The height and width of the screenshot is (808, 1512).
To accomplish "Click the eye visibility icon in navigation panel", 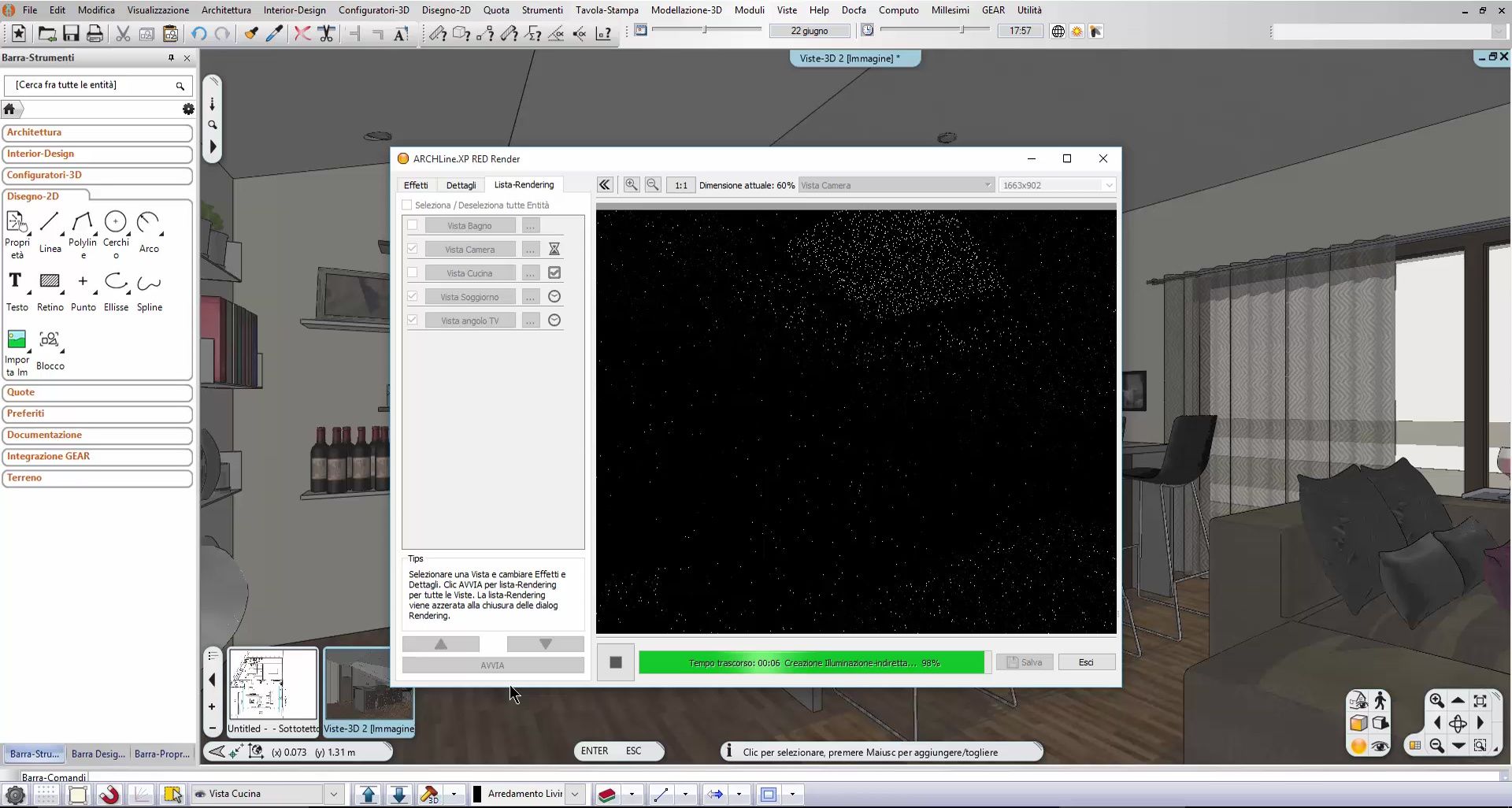I will (1380, 746).
